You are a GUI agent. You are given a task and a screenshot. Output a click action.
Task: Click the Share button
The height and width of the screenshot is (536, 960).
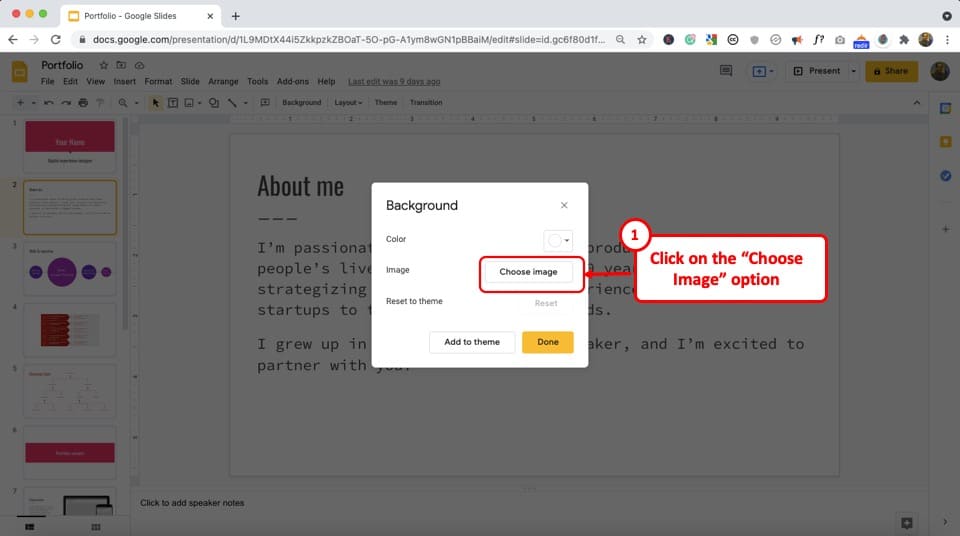pyautogui.click(x=891, y=71)
